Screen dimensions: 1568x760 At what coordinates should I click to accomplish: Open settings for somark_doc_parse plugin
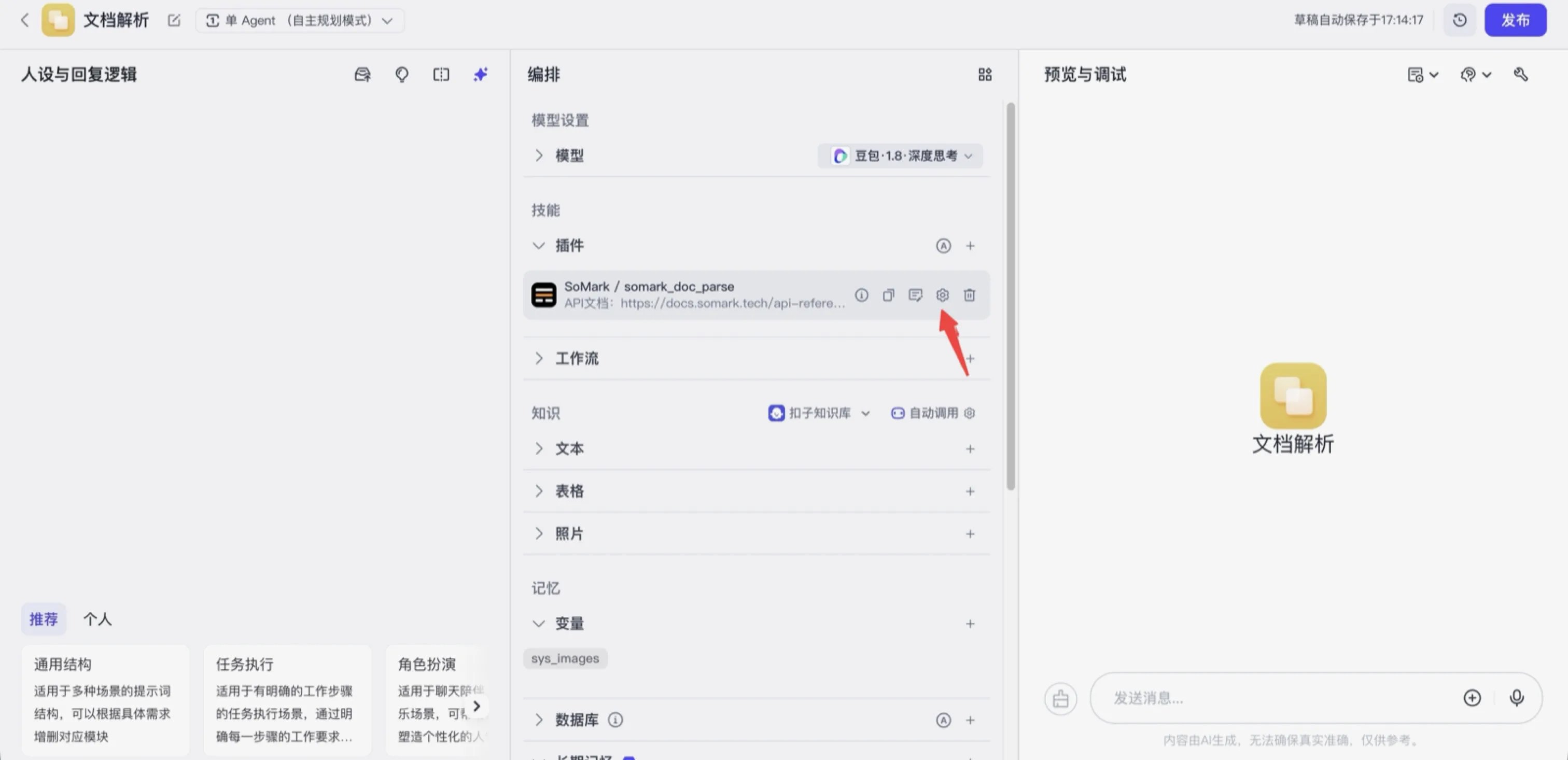(x=942, y=295)
